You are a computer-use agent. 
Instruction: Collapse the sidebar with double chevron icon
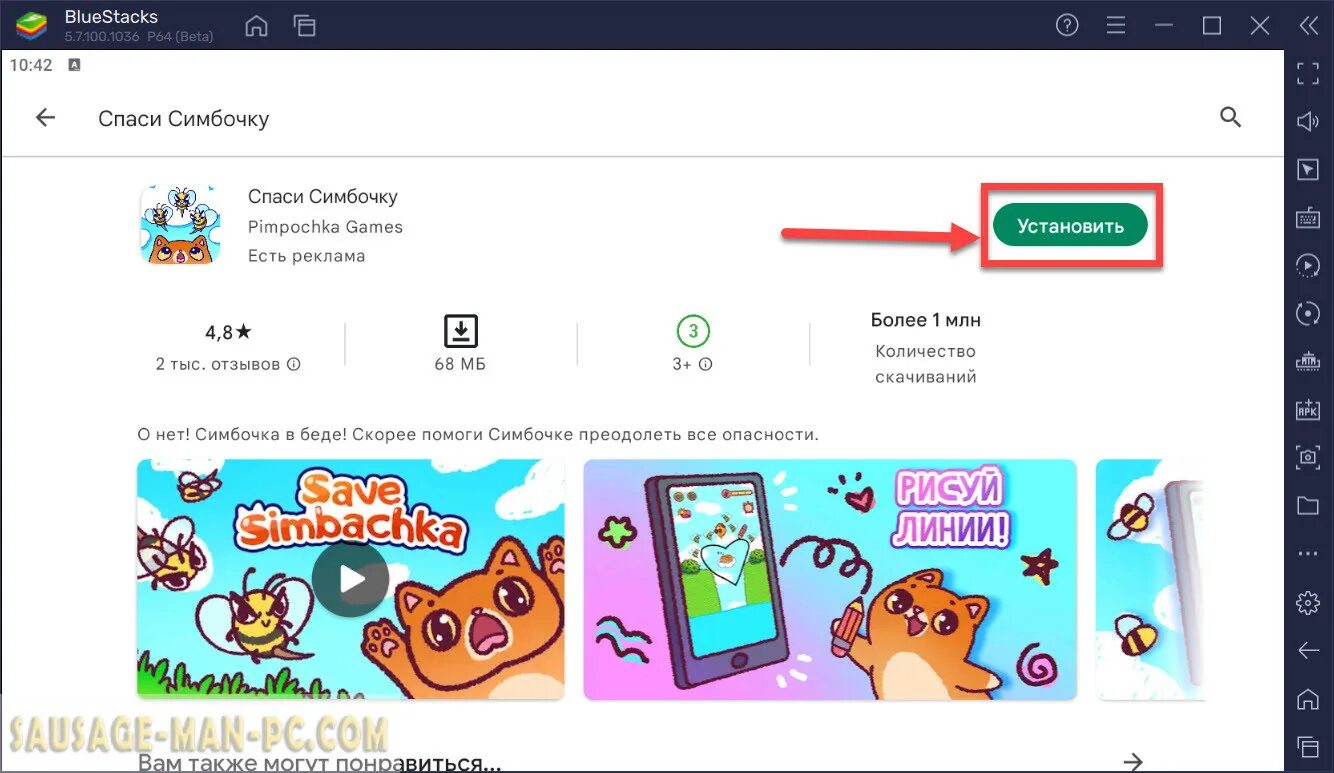pos(1308,26)
